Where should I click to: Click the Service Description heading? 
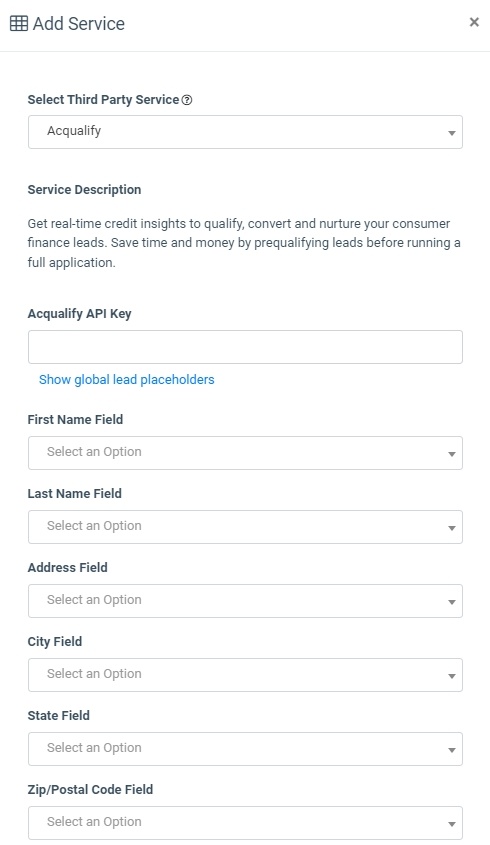click(x=84, y=190)
